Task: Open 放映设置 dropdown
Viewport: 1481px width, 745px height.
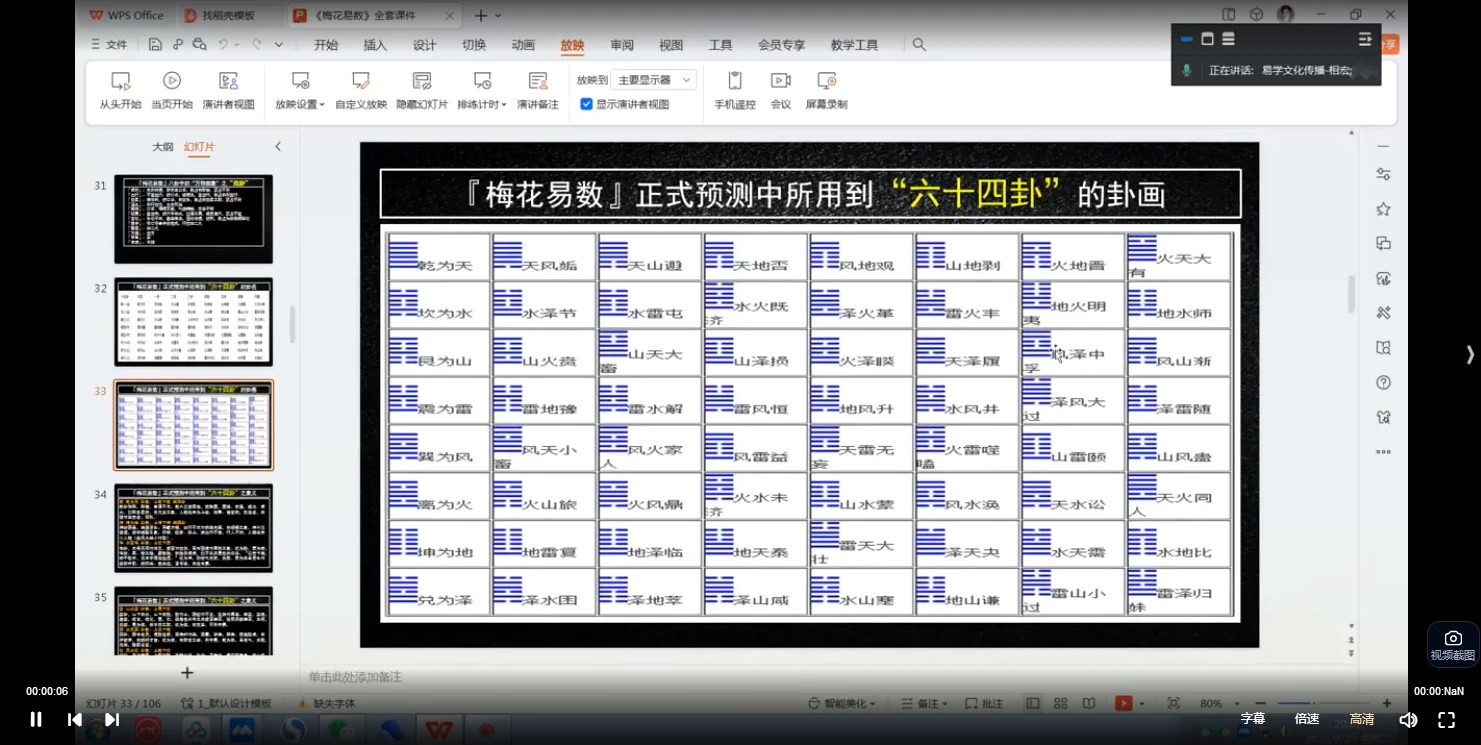Action: tap(300, 90)
